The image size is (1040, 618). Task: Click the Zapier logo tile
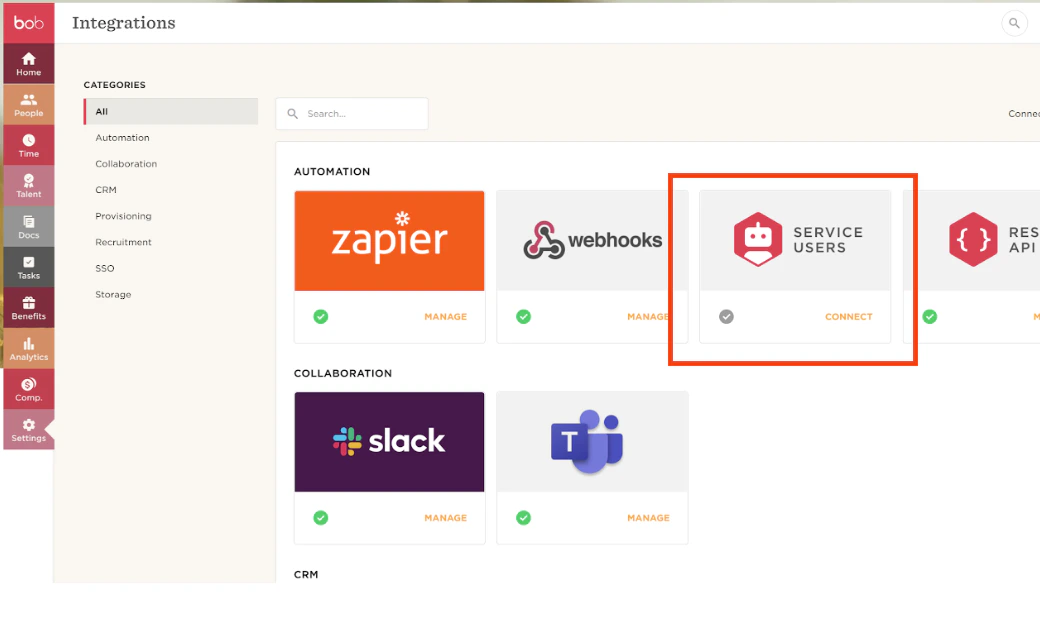coord(389,241)
